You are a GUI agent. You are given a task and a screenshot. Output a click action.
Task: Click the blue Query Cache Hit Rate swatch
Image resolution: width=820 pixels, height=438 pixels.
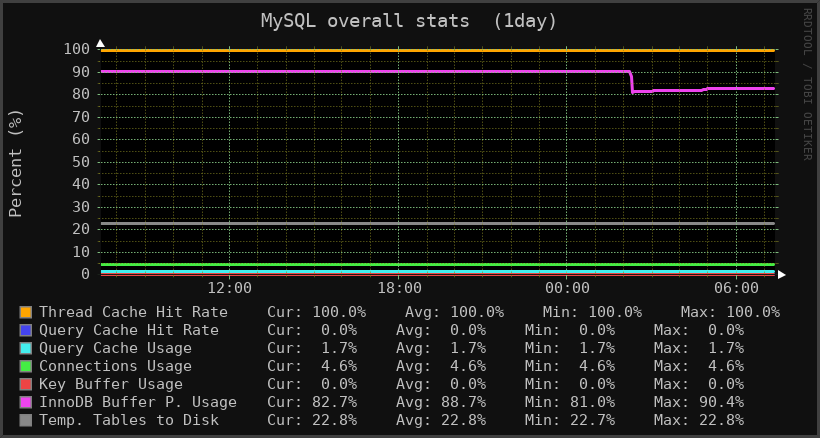[26, 330]
